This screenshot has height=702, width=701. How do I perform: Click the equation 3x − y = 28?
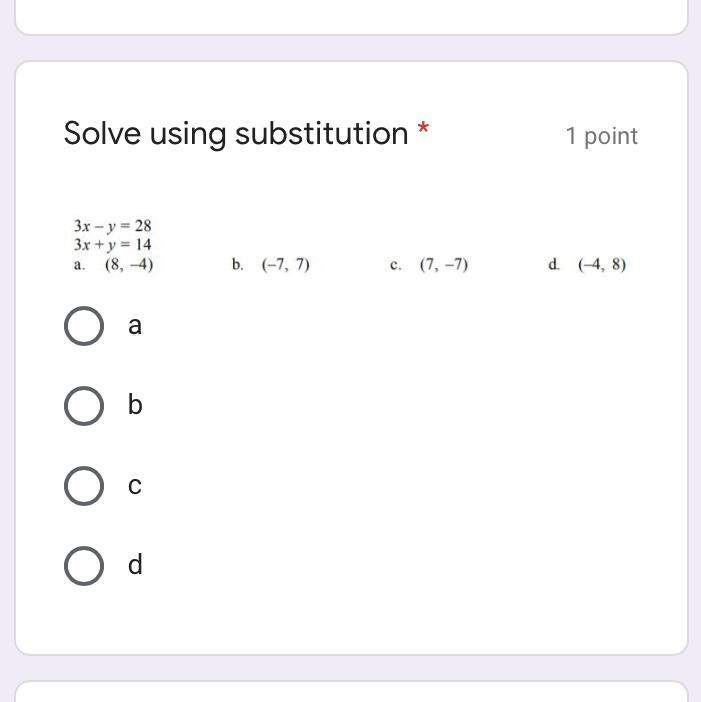(x=112, y=226)
